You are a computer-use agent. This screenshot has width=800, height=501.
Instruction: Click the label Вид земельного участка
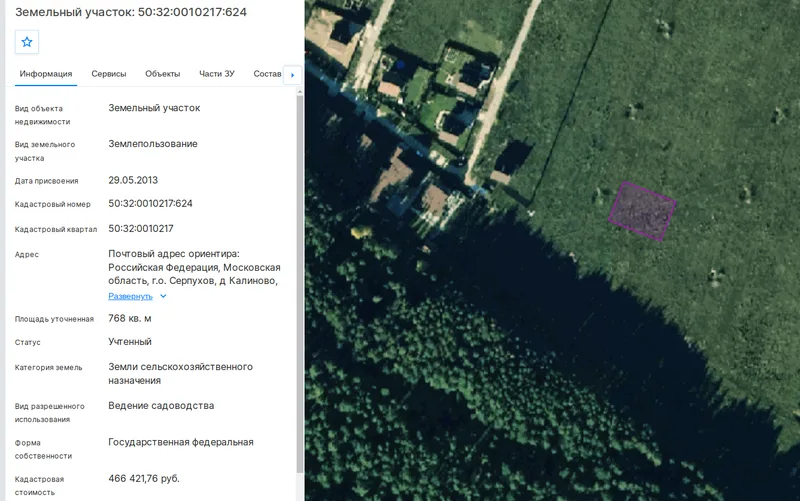[44, 151]
